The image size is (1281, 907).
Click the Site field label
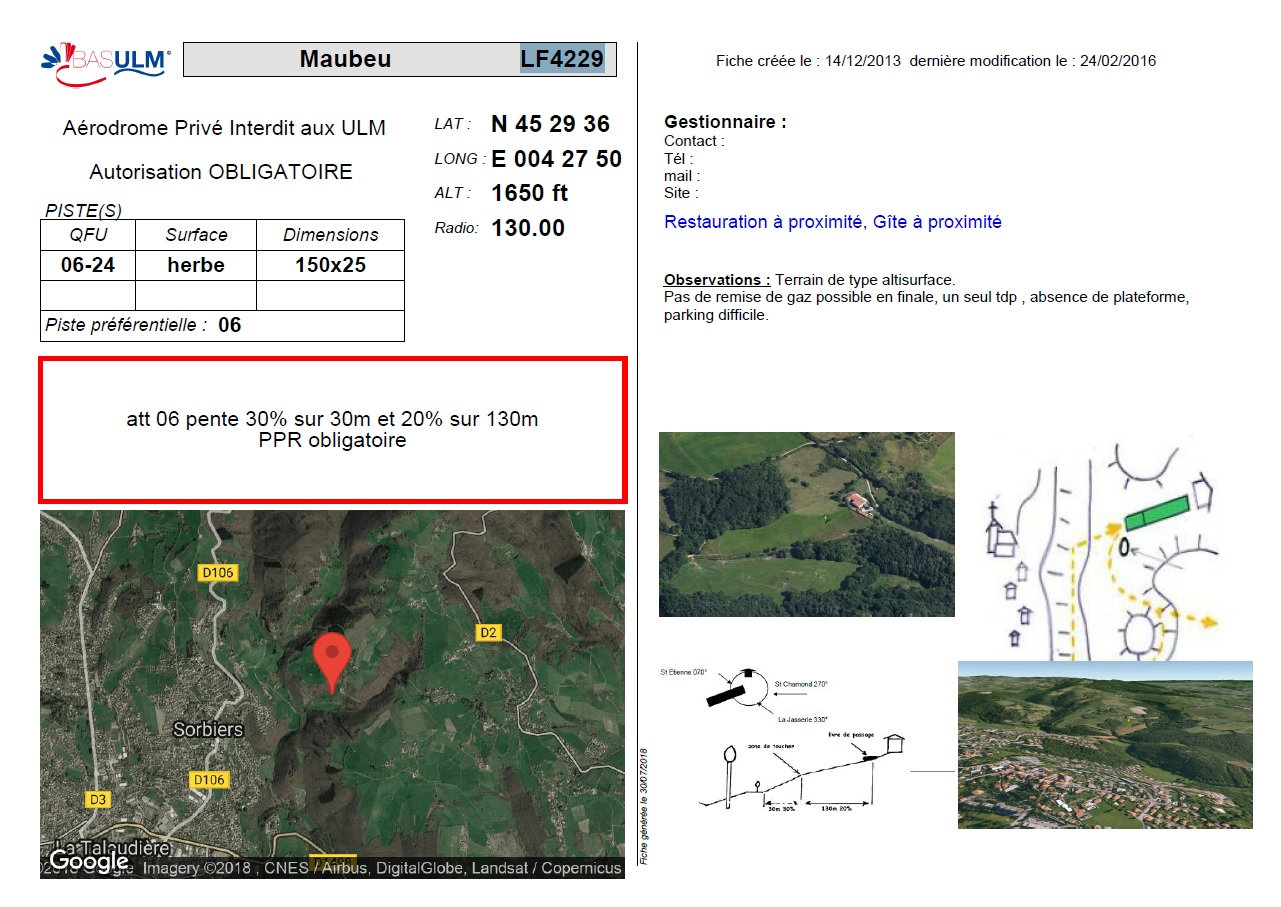click(x=681, y=193)
